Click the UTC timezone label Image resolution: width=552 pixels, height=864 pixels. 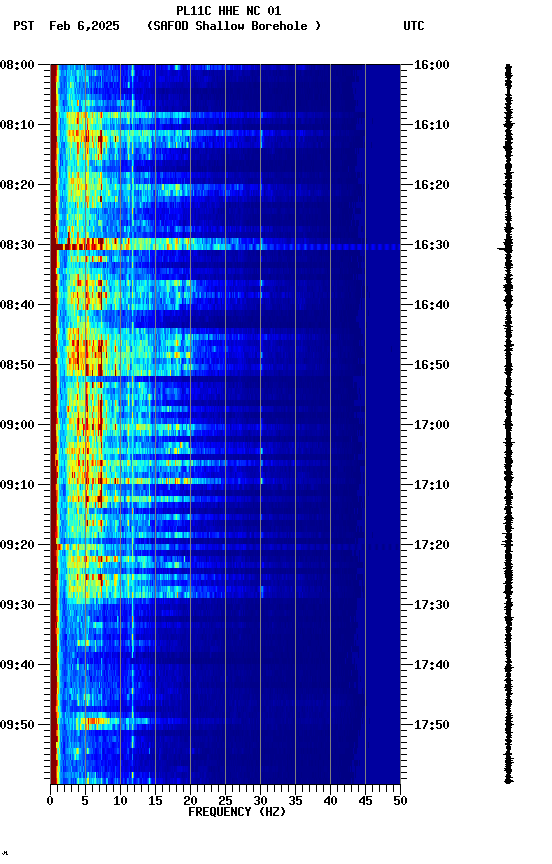(414, 26)
